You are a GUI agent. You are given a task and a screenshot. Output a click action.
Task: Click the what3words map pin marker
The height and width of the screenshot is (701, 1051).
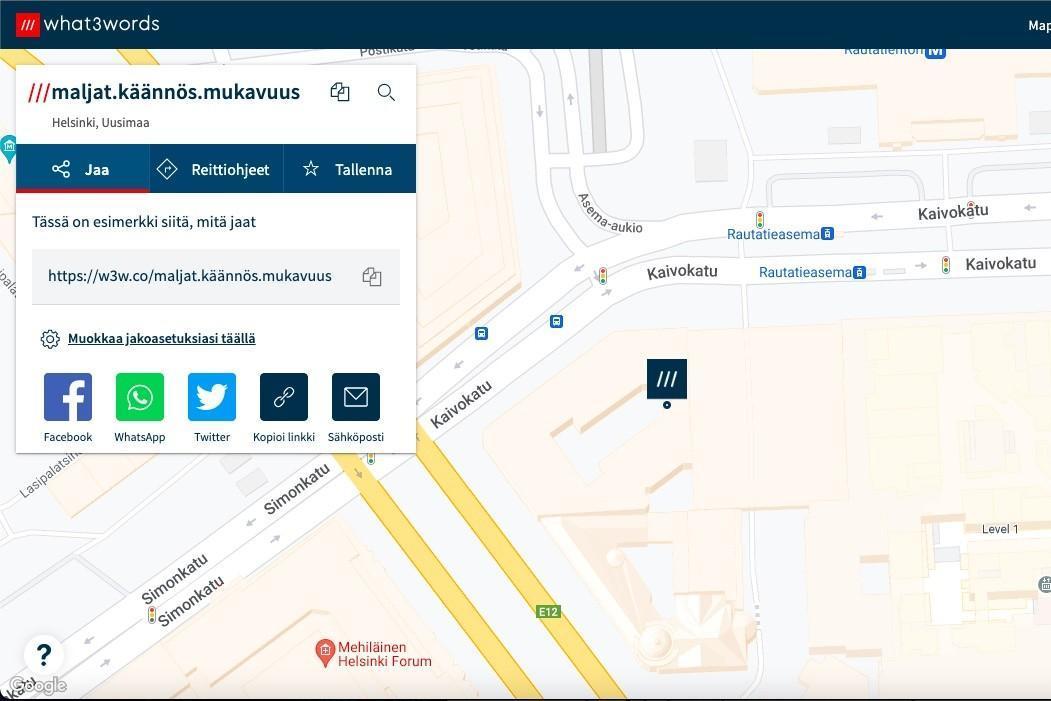coord(667,380)
